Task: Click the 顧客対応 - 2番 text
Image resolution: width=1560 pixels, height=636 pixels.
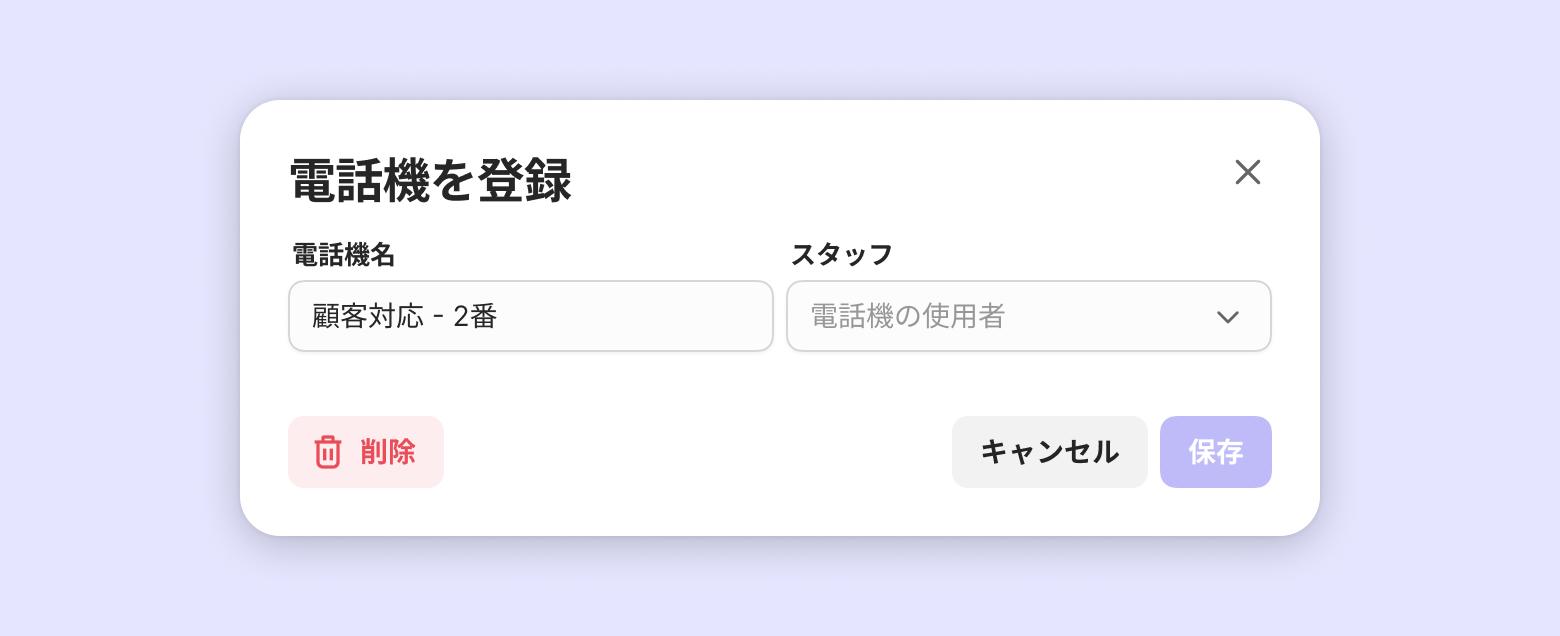Action: pyautogui.click(x=405, y=317)
